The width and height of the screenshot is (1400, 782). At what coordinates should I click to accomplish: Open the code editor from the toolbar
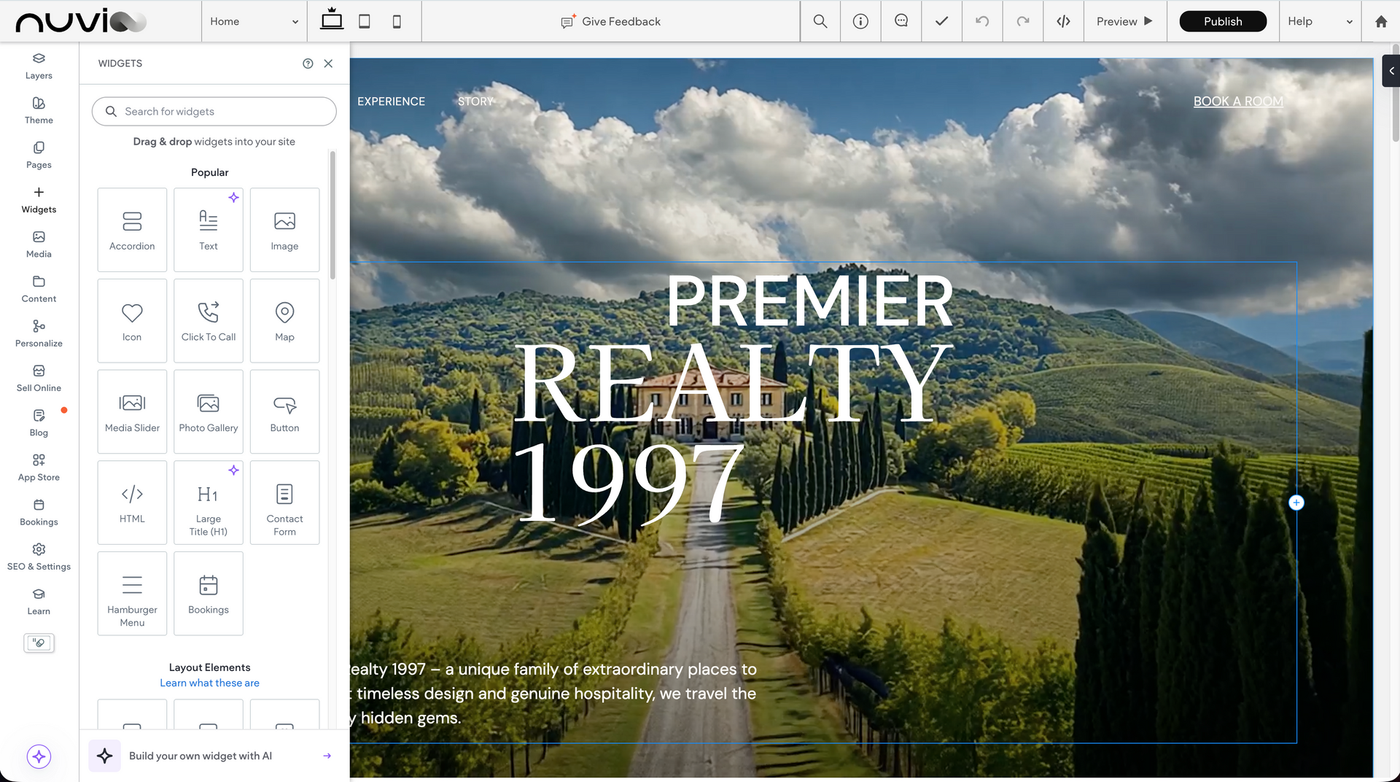pos(1063,20)
